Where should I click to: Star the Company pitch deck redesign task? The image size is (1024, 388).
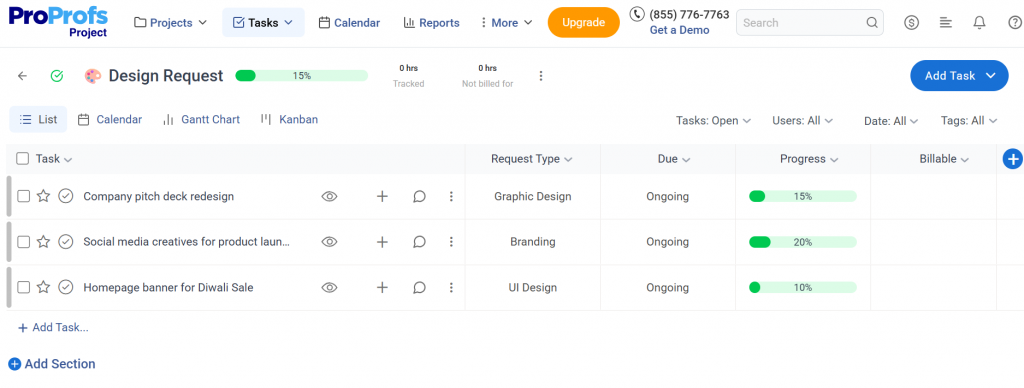coord(43,196)
